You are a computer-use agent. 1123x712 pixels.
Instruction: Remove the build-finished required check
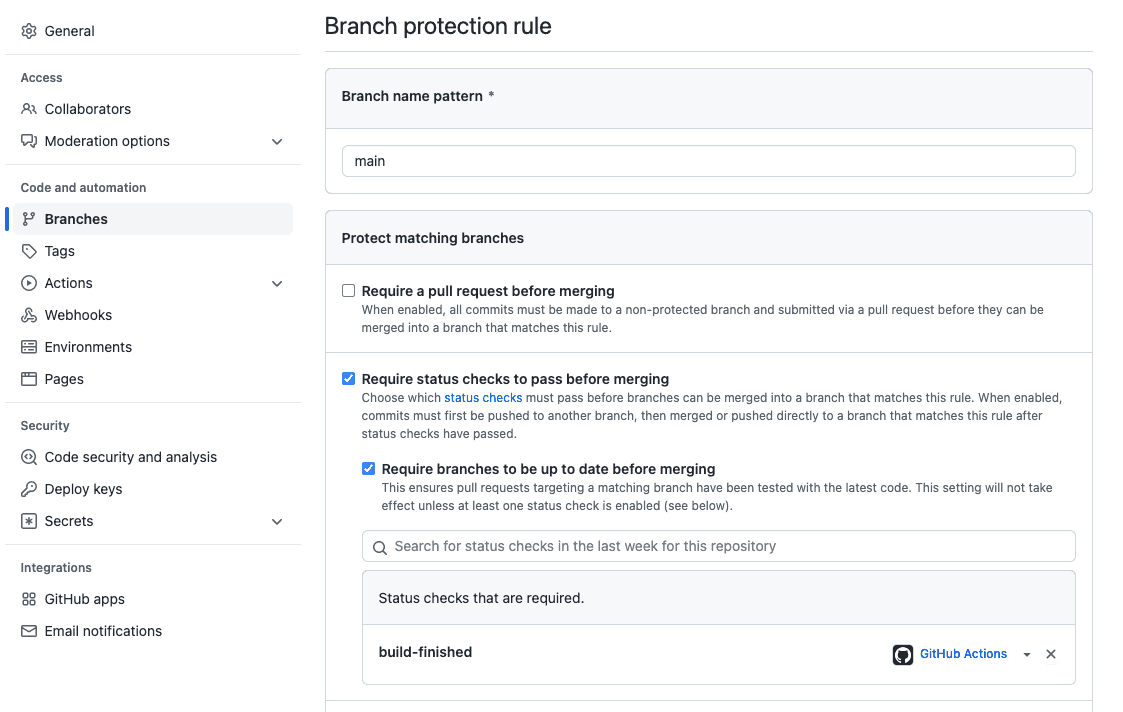pyautogui.click(x=1051, y=654)
